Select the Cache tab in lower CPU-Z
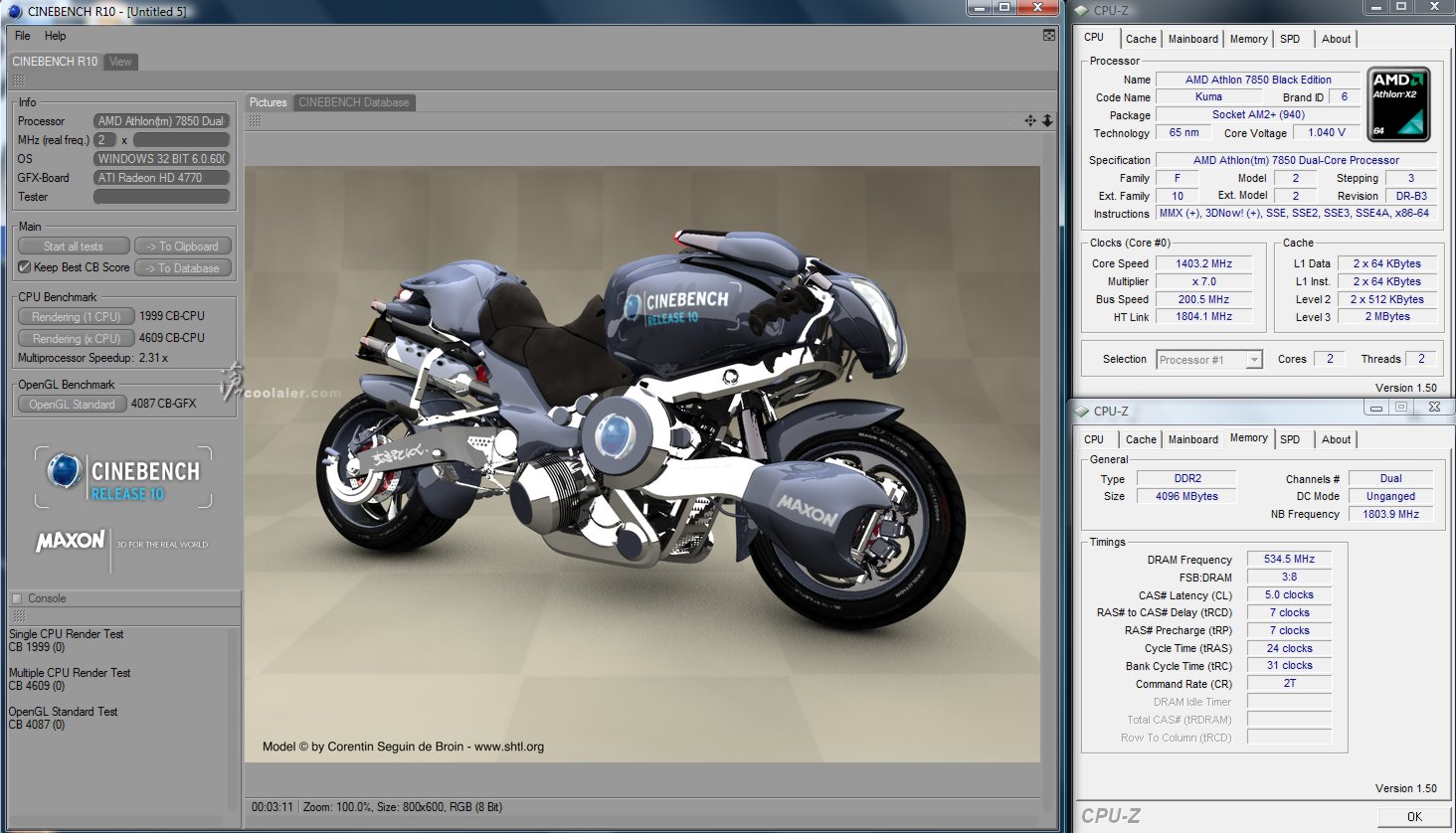Image resolution: width=1456 pixels, height=833 pixels. (1141, 439)
